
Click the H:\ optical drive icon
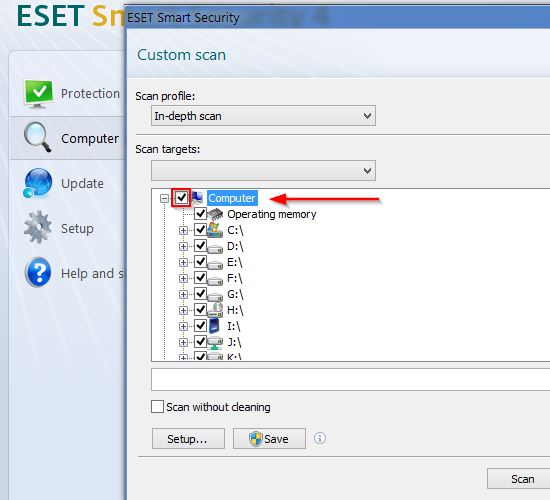215,310
